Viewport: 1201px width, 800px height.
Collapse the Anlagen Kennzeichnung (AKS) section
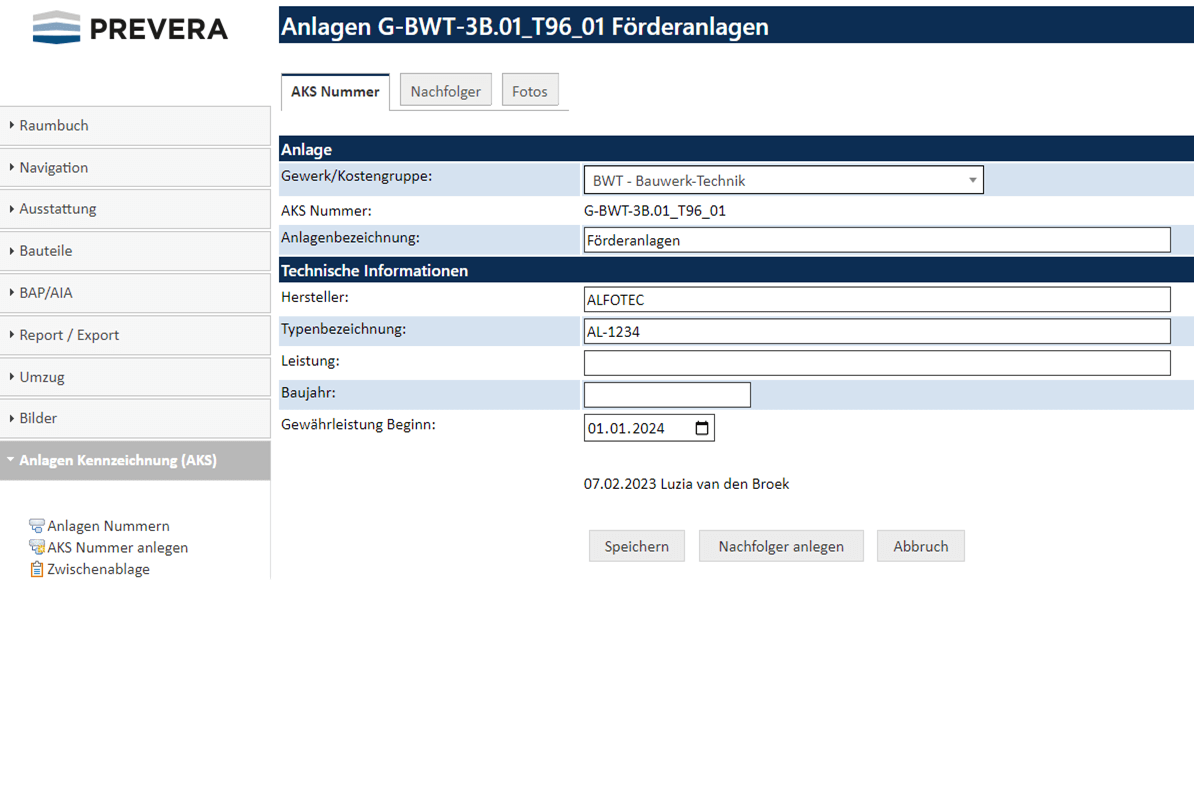(x=135, y=461)
